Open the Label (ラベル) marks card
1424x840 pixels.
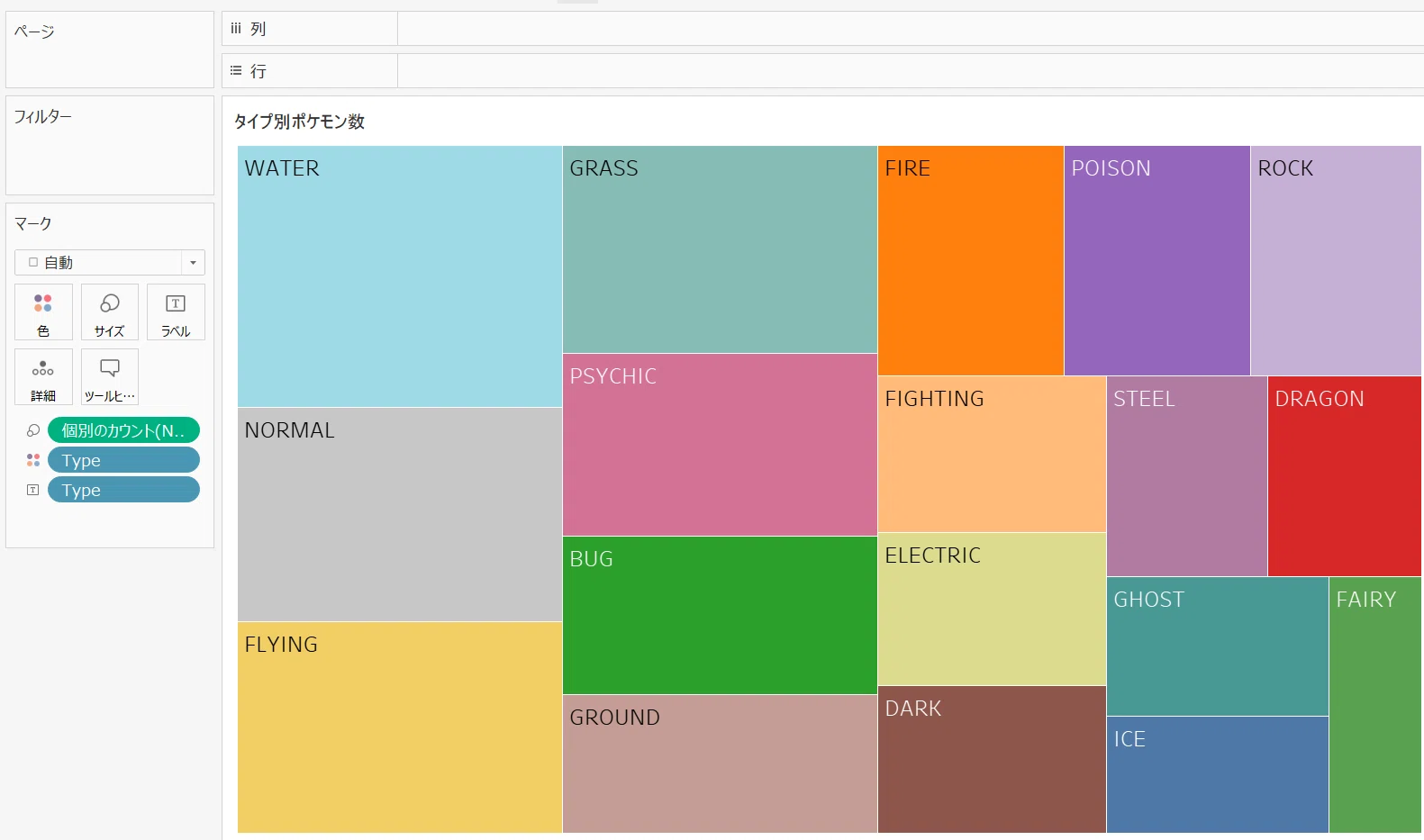[x=176, y=312]
